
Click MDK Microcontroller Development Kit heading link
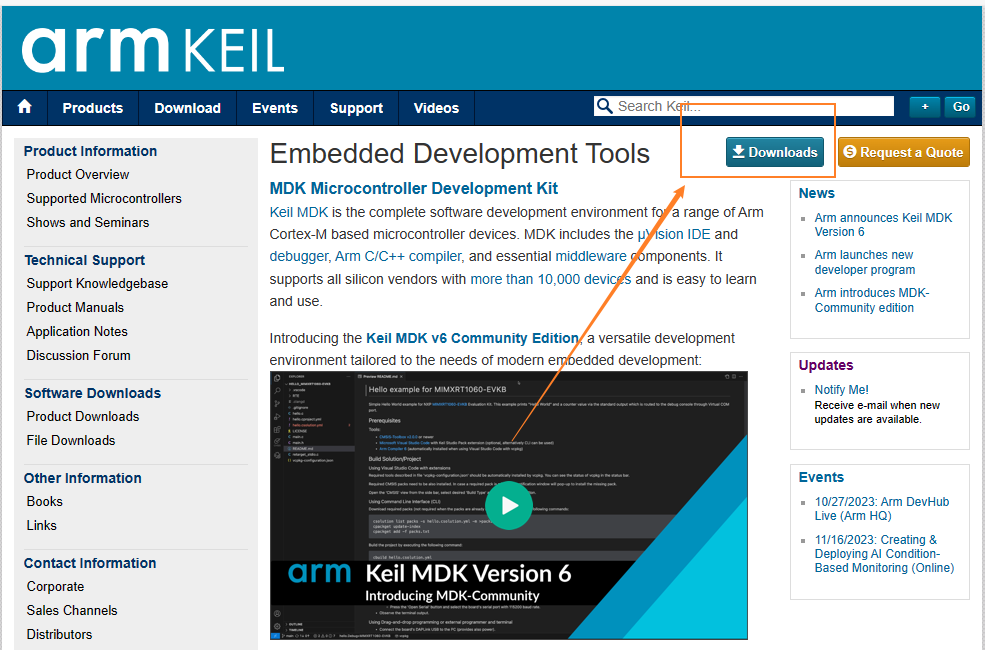414,188
